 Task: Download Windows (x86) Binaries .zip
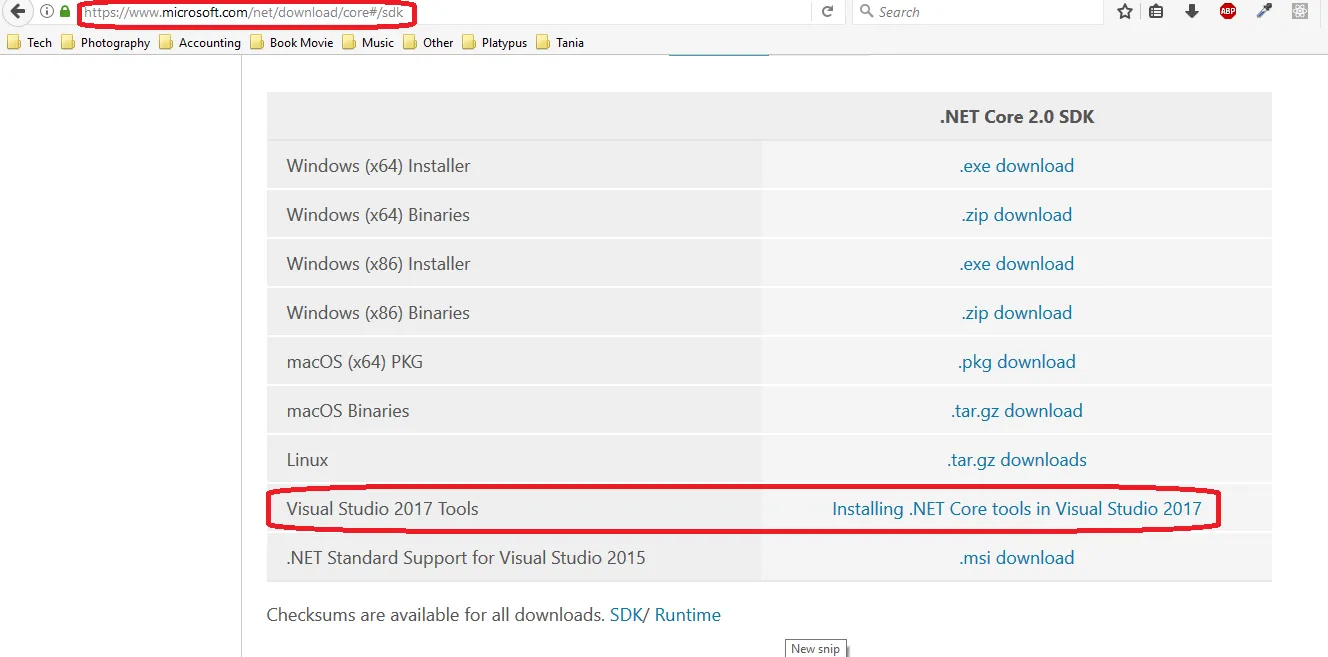[1016, 313]
